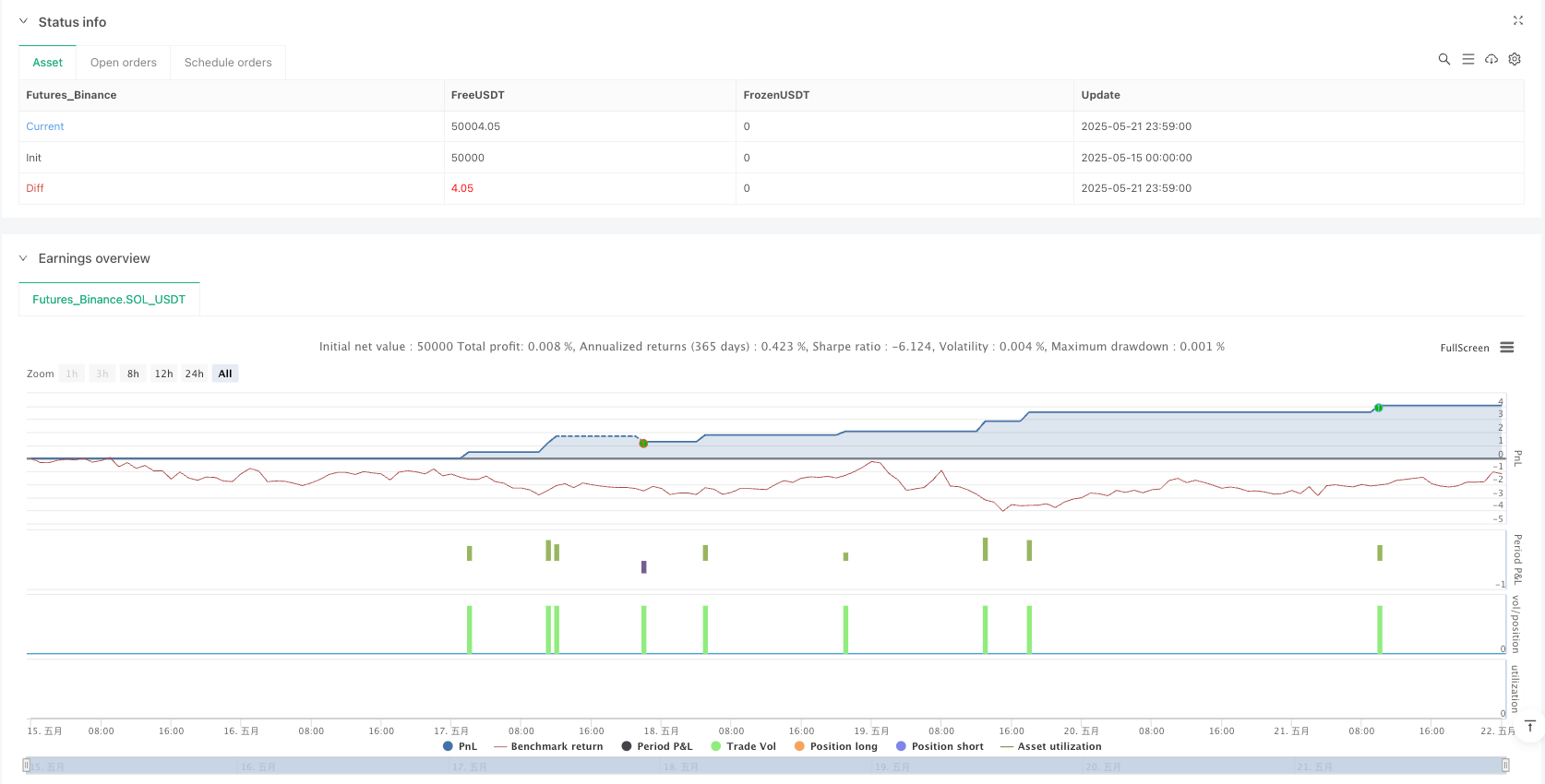Click the FullScreen chart button
The image size is (1545, 784).
click(x=1464, y=348)
